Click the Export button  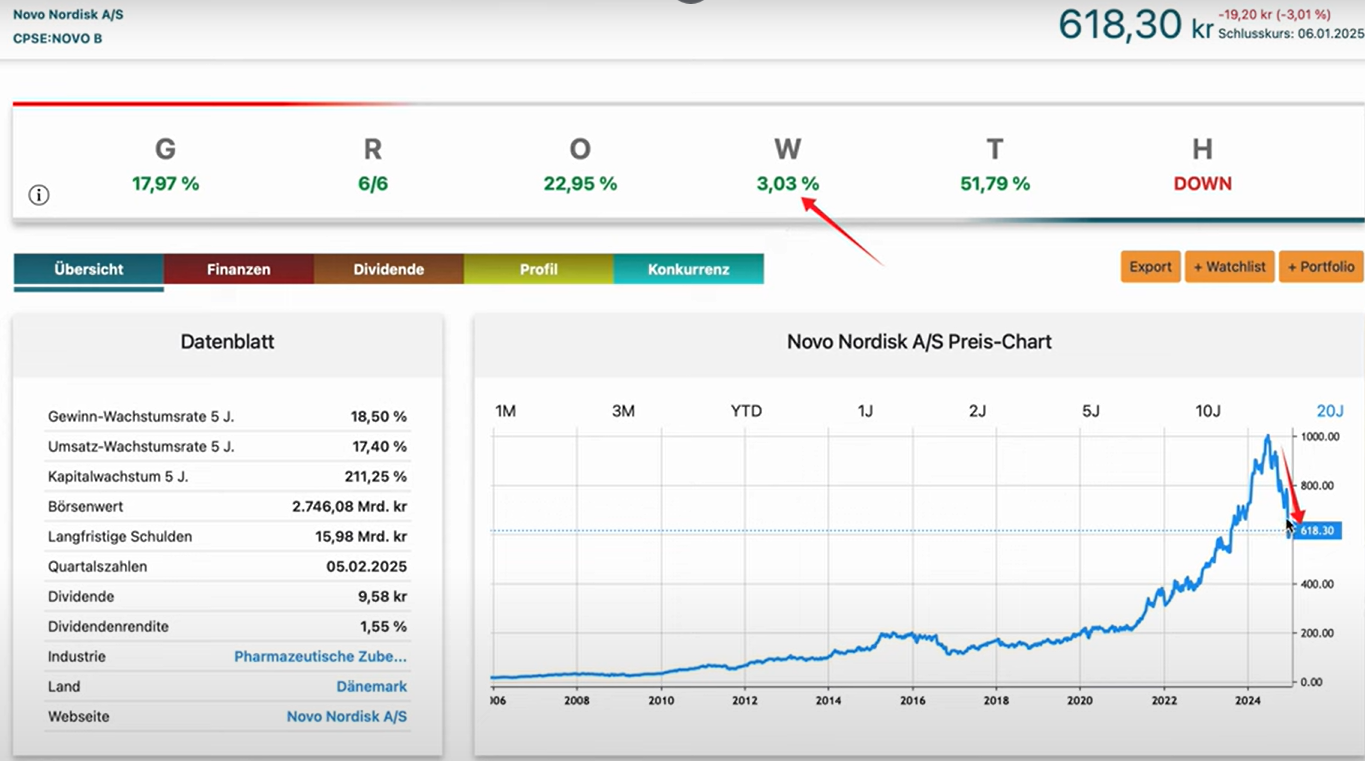point(1151,266)
